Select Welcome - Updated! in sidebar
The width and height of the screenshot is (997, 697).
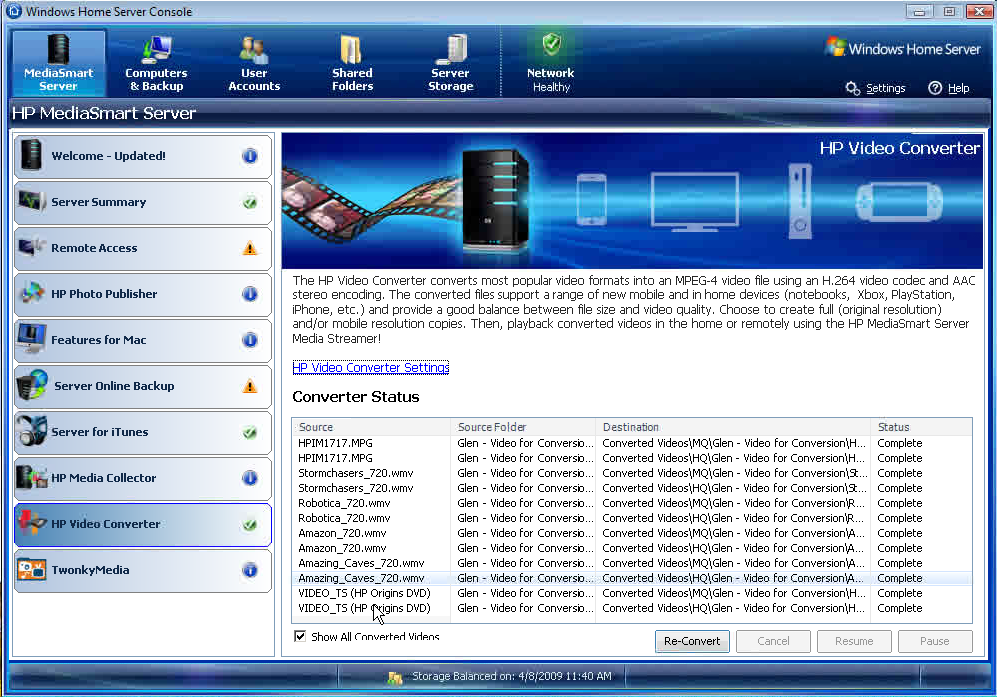click(142, 156)
